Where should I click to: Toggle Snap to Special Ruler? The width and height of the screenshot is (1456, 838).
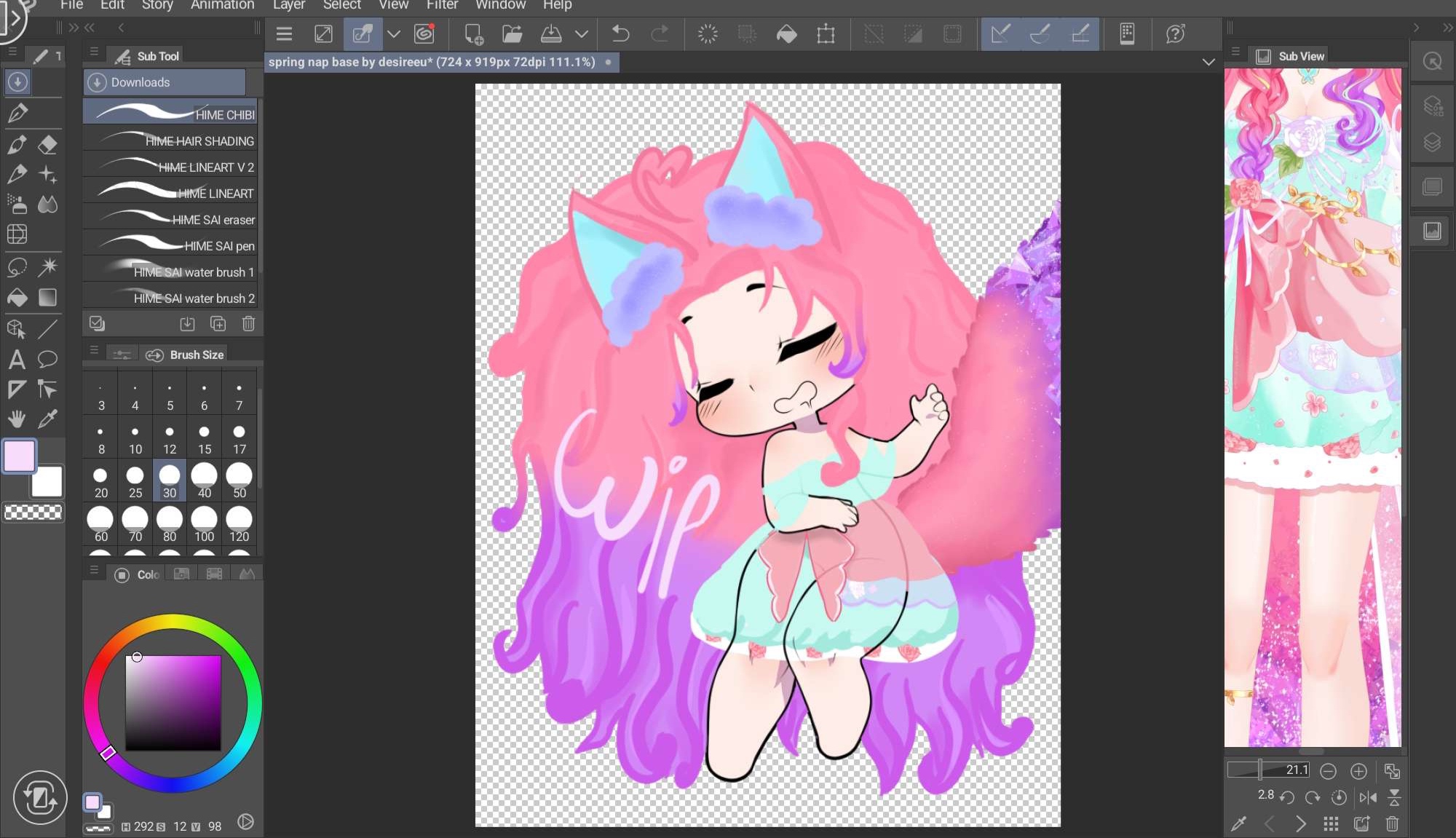click(x=1040, y=33)
